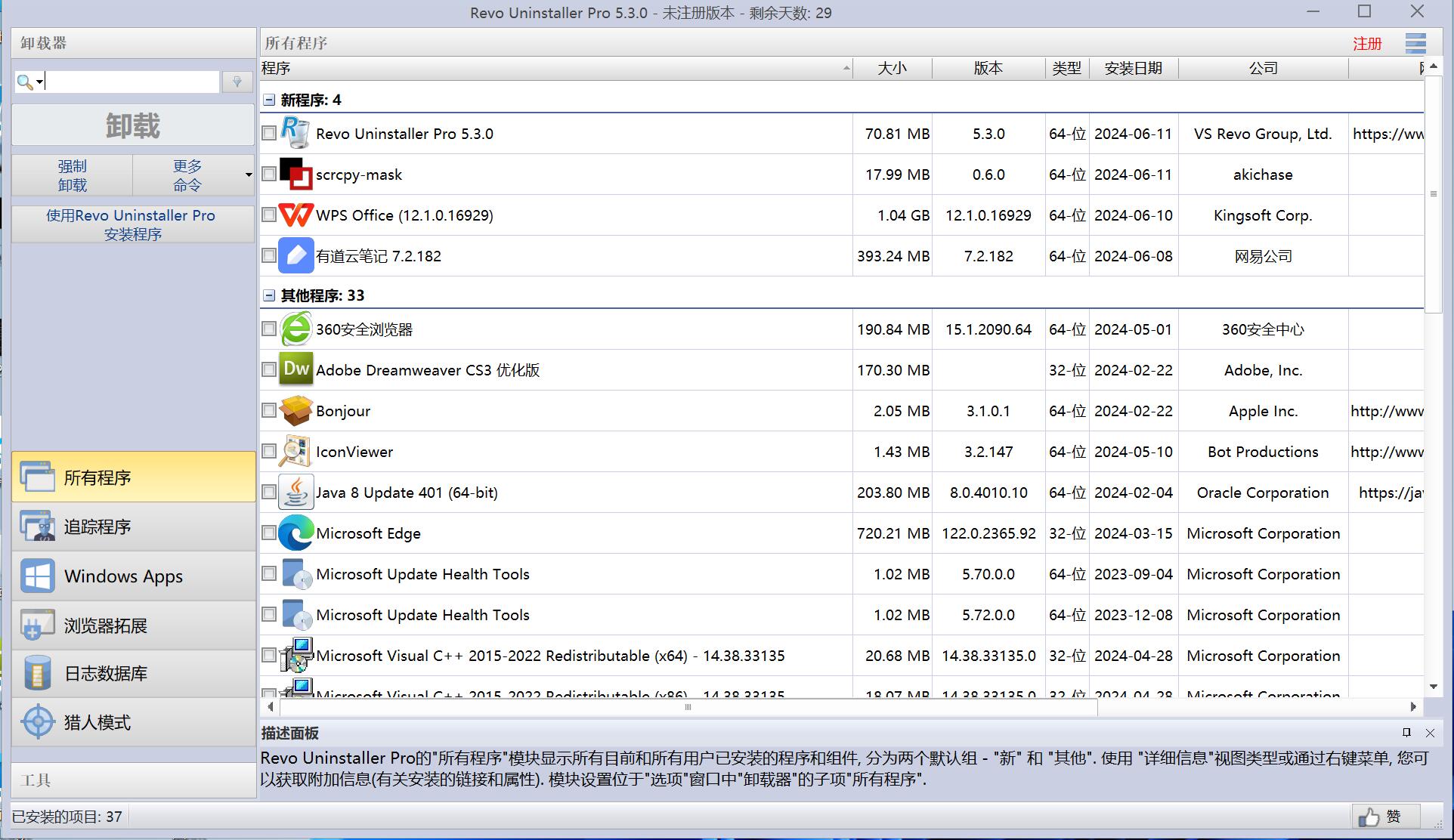Click icon of Microsoft Update Health Tools 5.70.0.0
1454x840 pixels.
(295, 573)
